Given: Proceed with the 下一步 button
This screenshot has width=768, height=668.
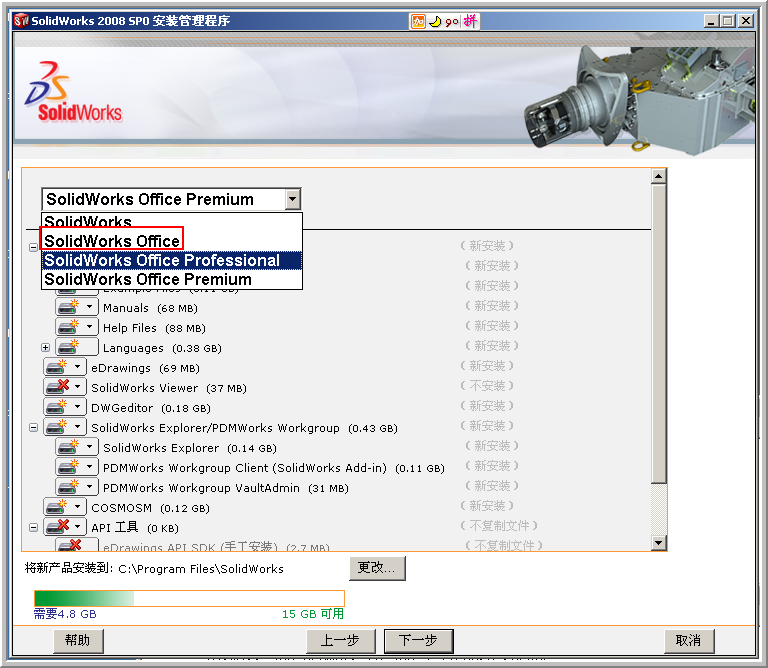Looking at the screenshot, I should 418,641.
